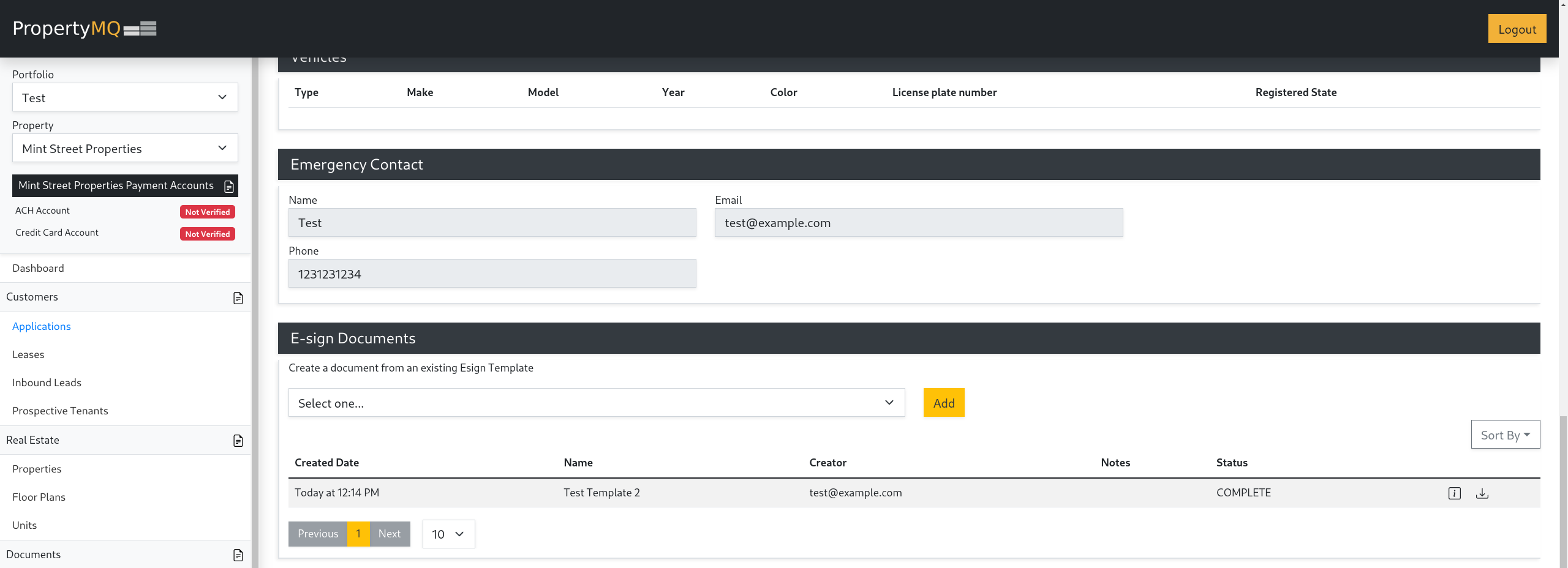Click the PropertyMQ logo
1568x568 pixels.
[x=84, y=28]
